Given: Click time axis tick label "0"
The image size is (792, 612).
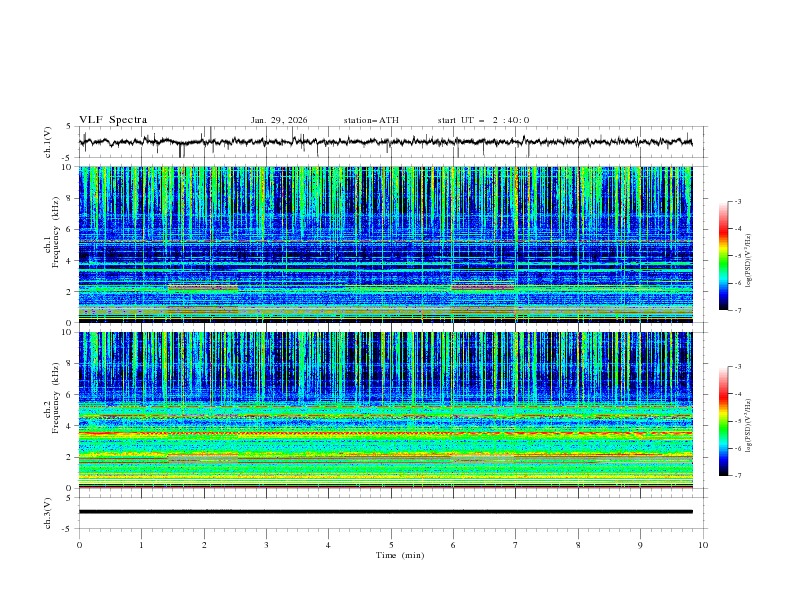Looking at the screenshot, I should [x=79, y=545].
